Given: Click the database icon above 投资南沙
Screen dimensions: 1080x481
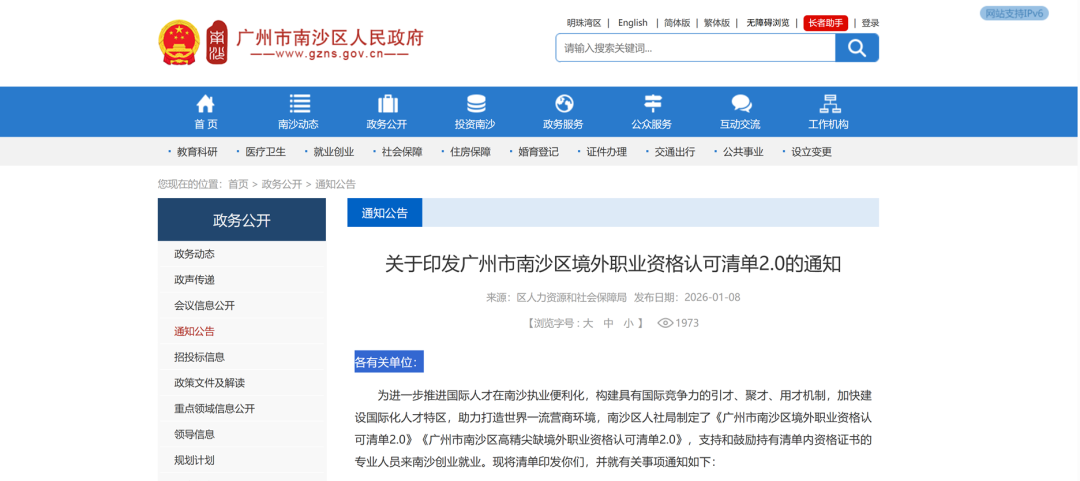Looking at the screenshot, I should [x=476, y=103].
